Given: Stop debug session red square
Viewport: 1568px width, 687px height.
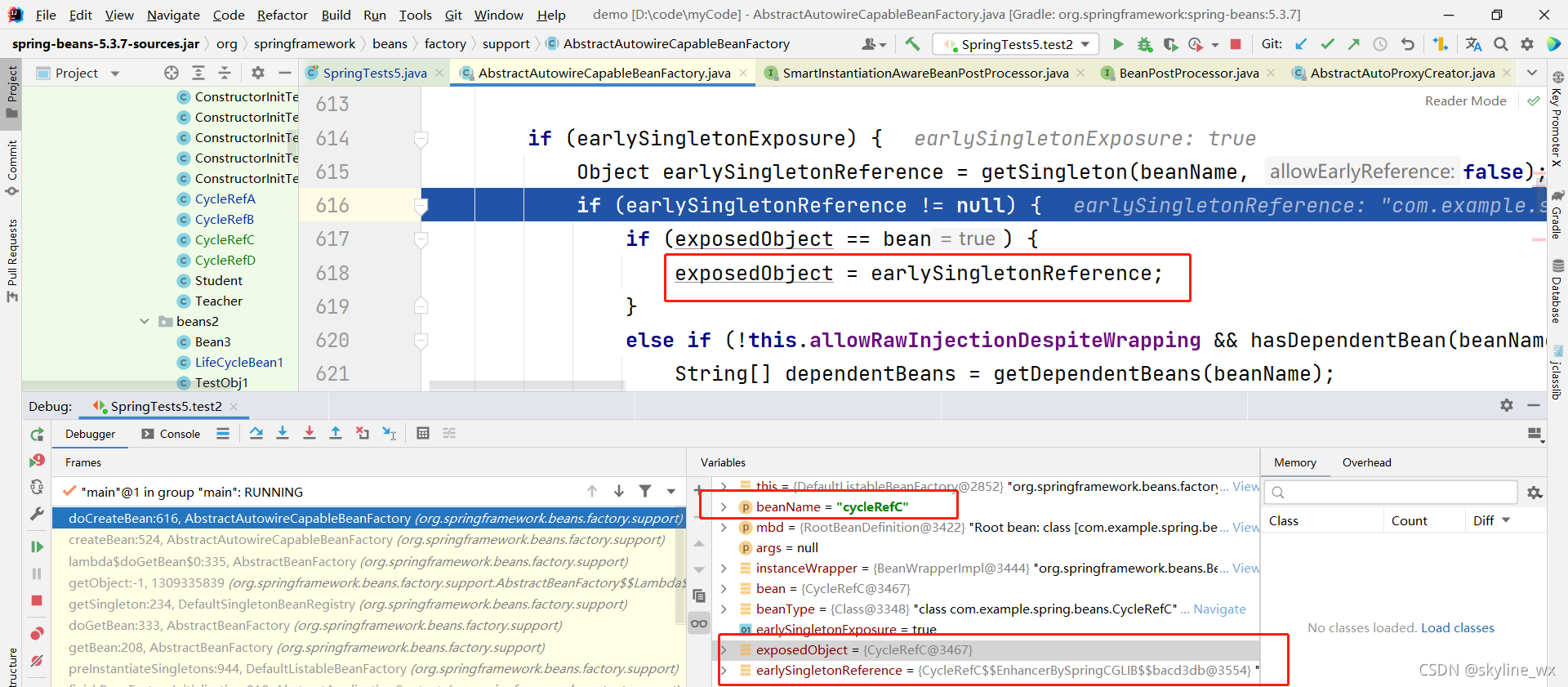Looking at the screenshot, I should 37,600.
